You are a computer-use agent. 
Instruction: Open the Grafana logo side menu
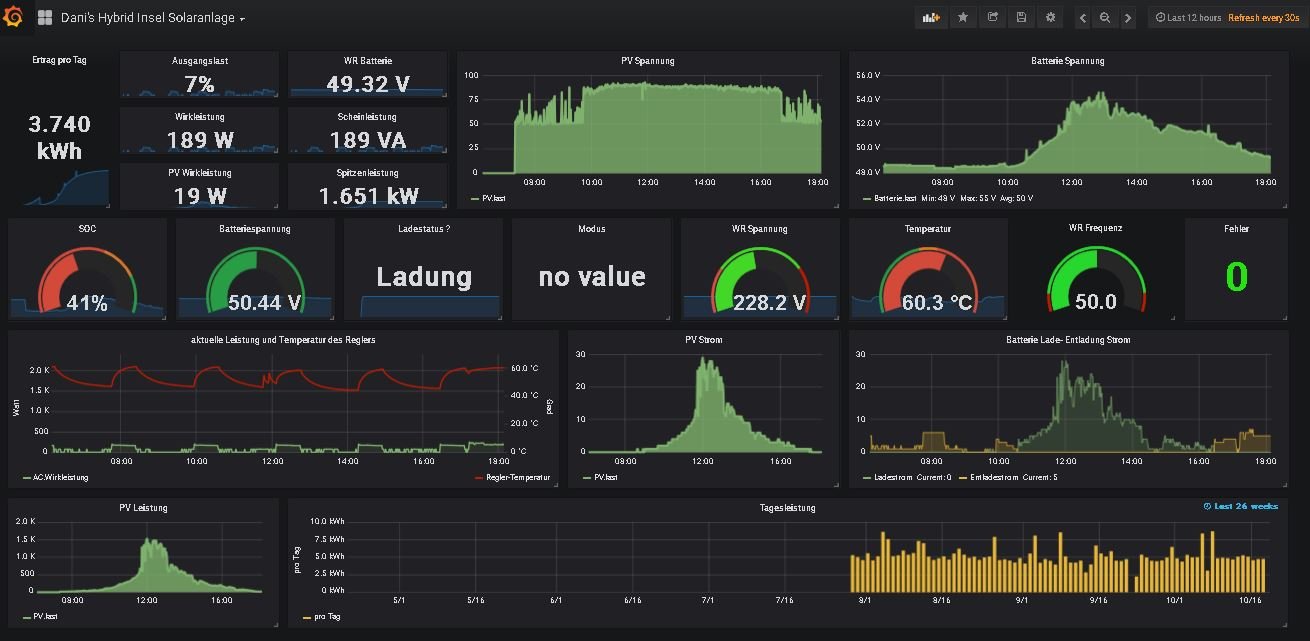[14, 17]
